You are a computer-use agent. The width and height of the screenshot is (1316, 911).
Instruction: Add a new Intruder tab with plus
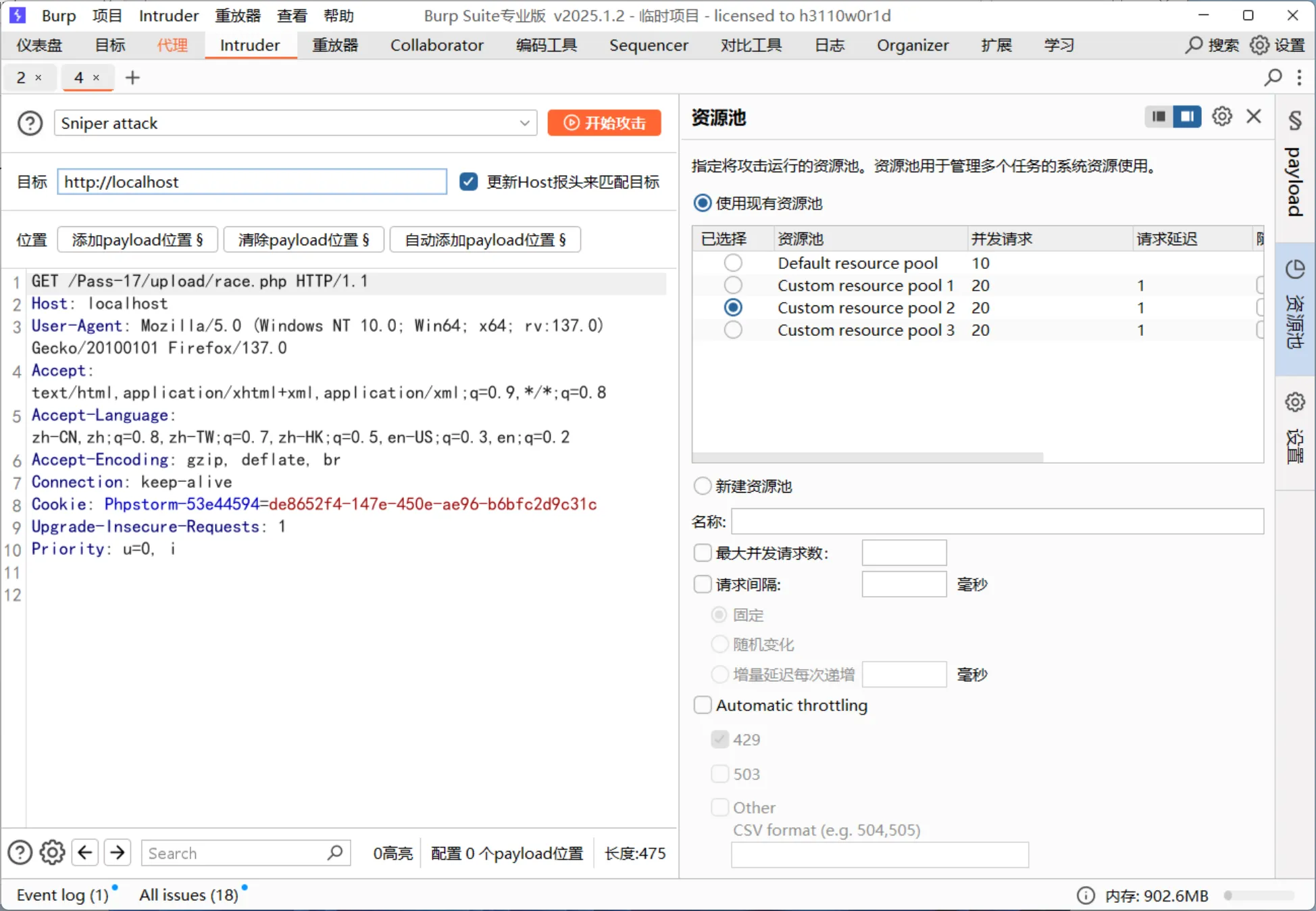click(132, 78)
